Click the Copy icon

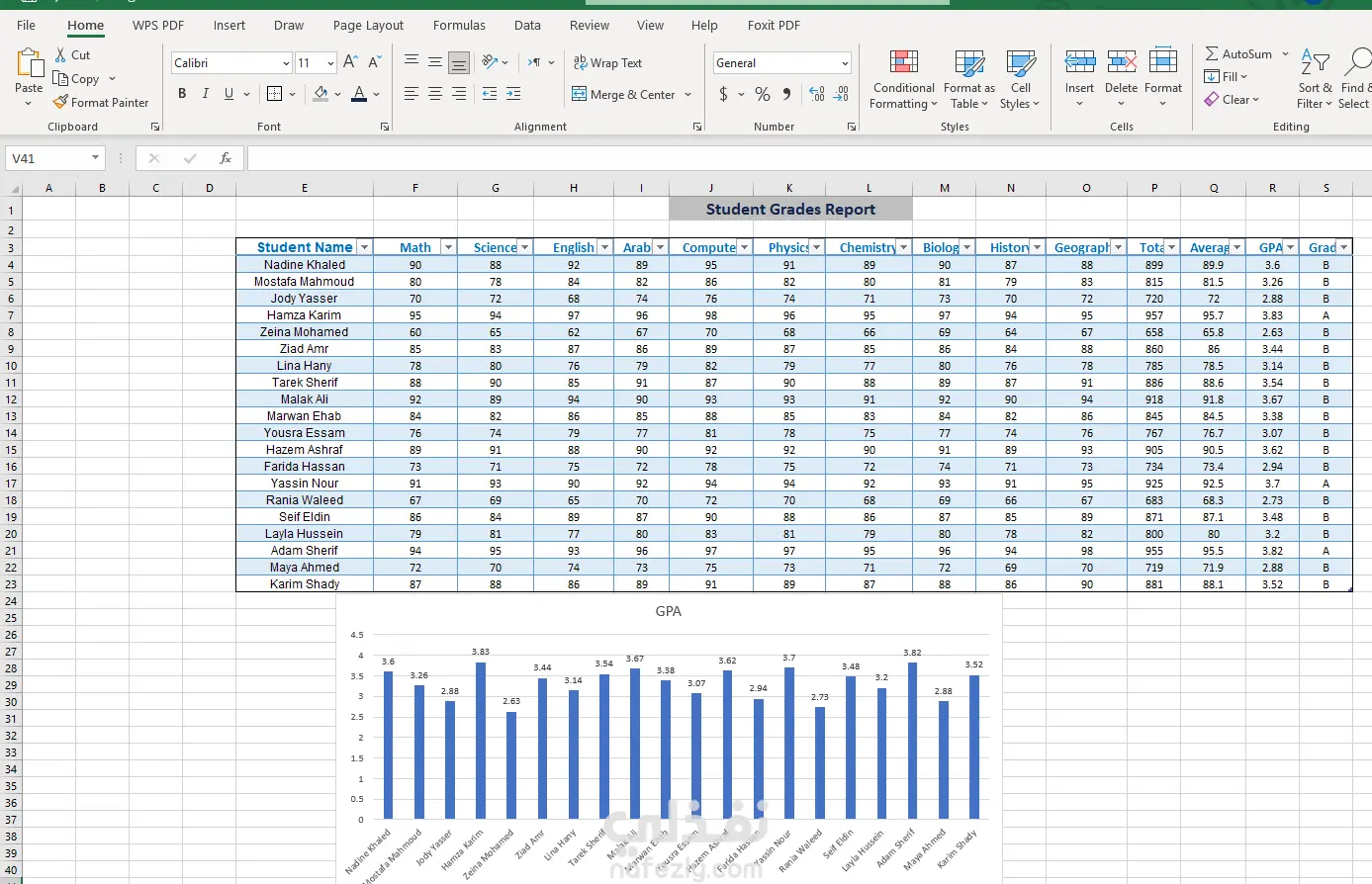point(61,79)
